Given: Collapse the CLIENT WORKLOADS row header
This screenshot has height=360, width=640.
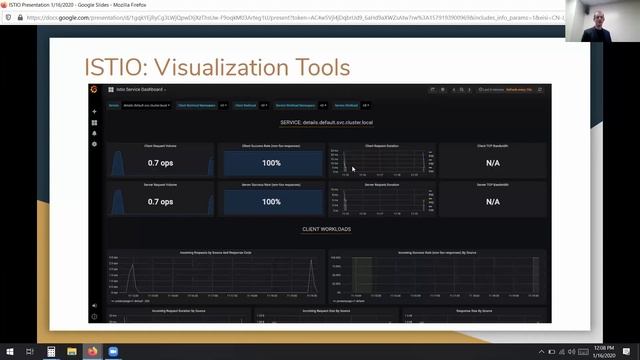Looking at the screenshot, I should point(327,229).
